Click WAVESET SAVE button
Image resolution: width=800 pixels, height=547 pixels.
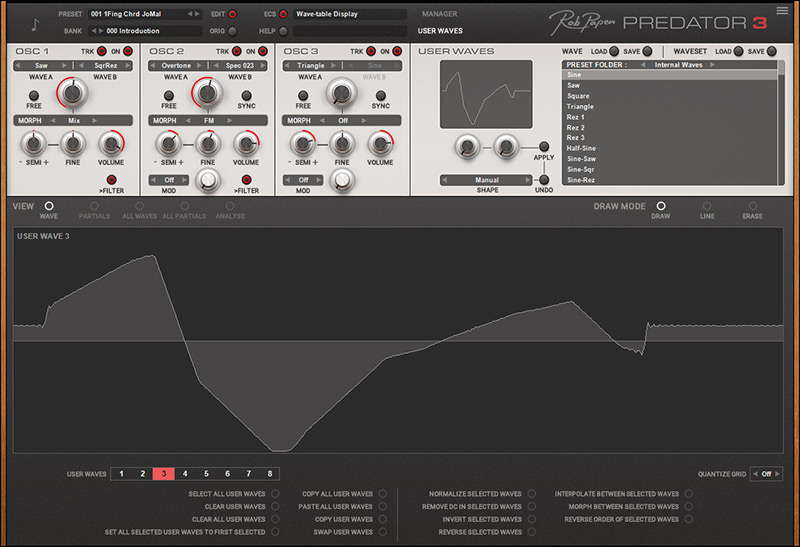point(771,51)
